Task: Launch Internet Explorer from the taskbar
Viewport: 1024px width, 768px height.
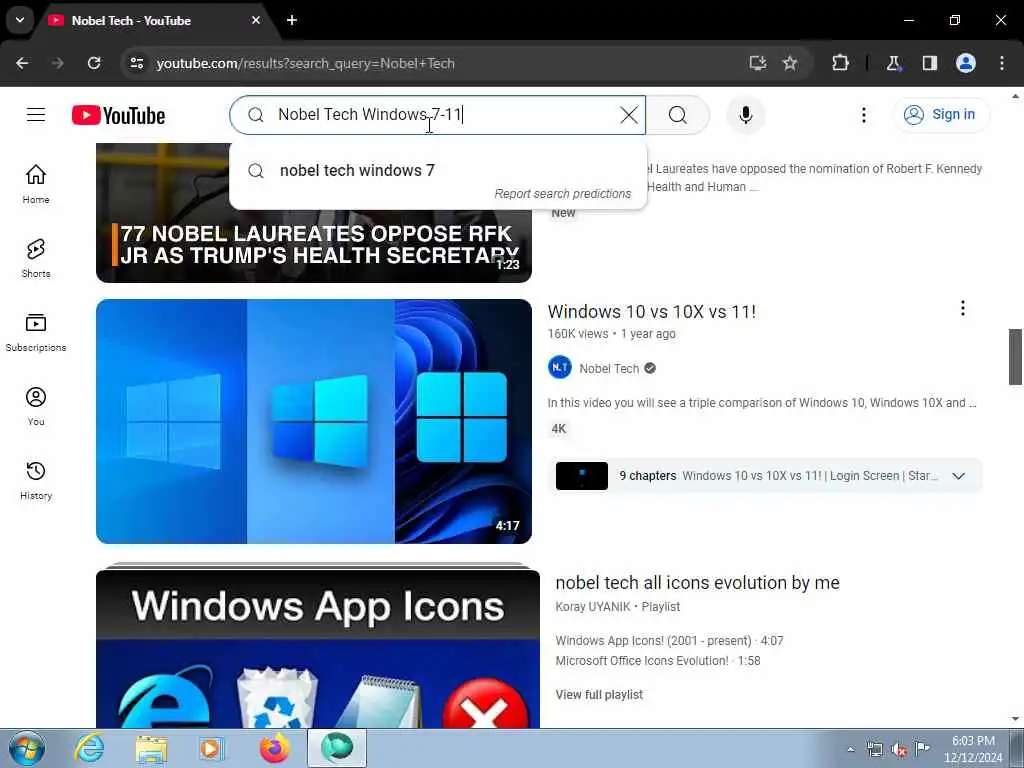Action: [x=89, y=748]
